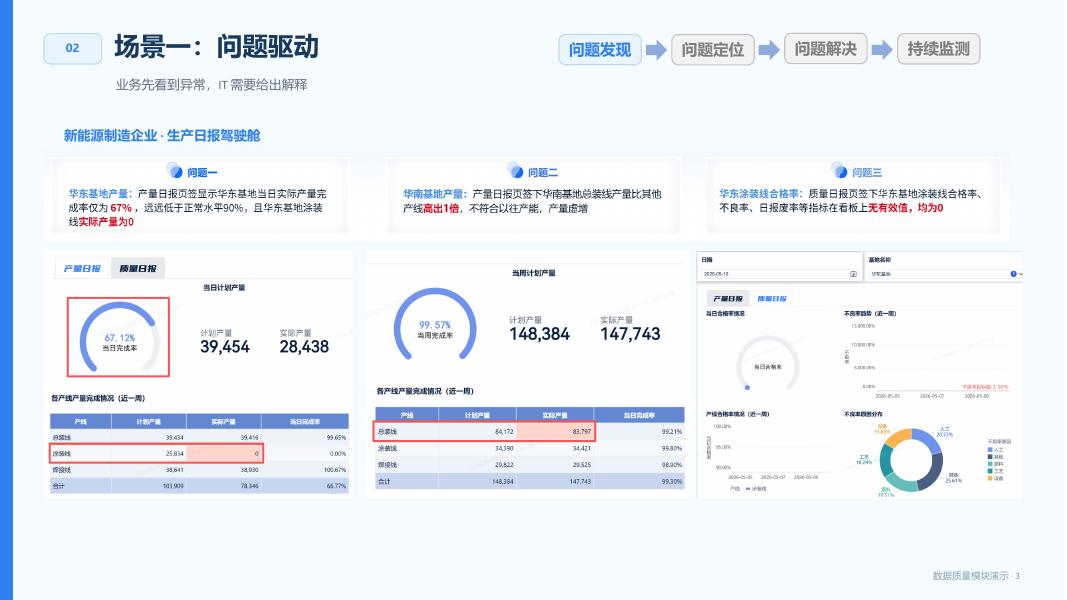The width and height of the screenshot is (1067, 600).
Task: Click the blue sphere icon beside 问题二
Action: point(515,171)
